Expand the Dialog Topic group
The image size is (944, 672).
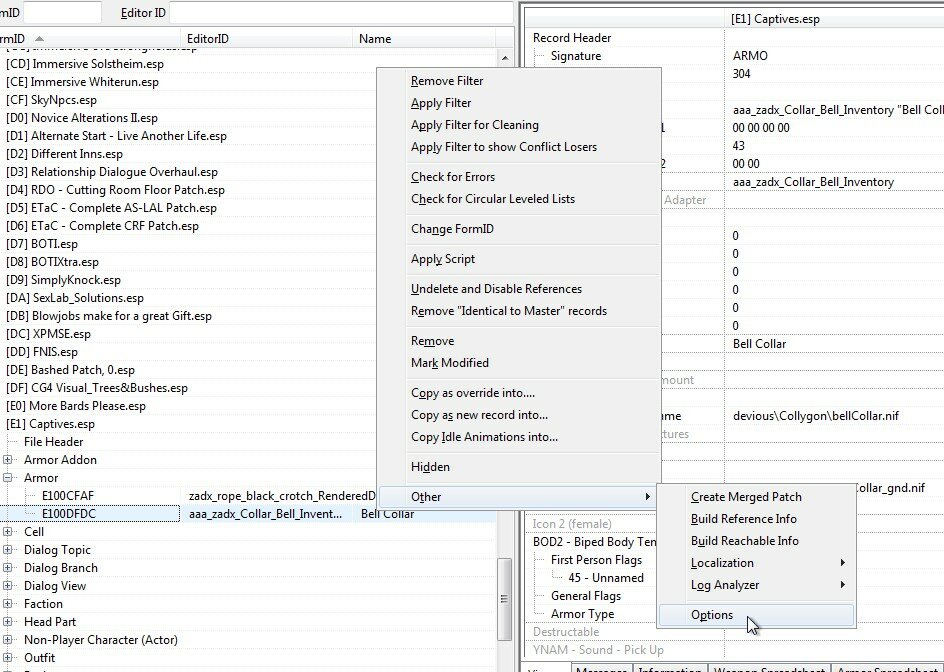point(8,550)
